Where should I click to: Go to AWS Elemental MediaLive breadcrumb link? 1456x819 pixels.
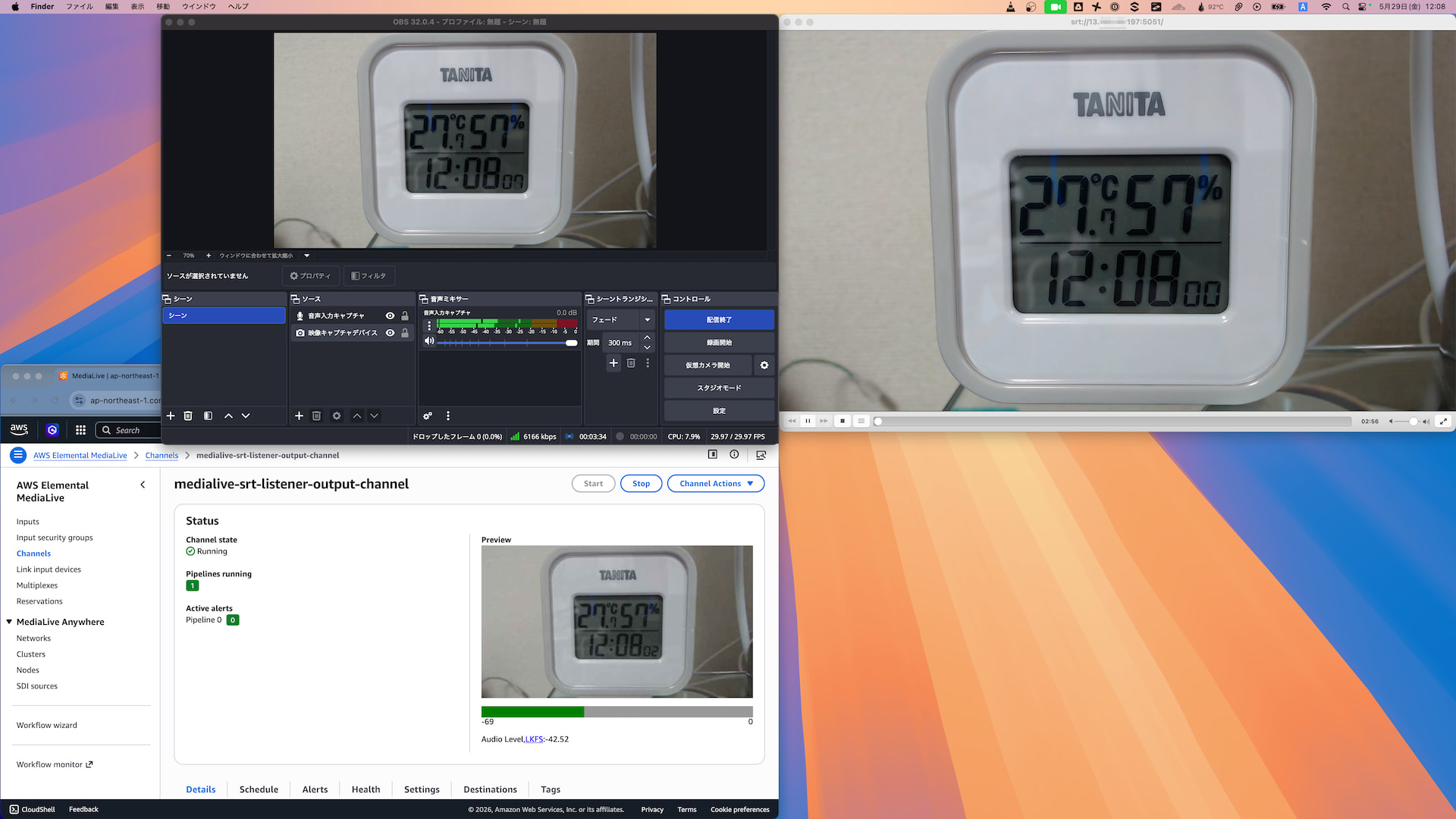[80, 456]
